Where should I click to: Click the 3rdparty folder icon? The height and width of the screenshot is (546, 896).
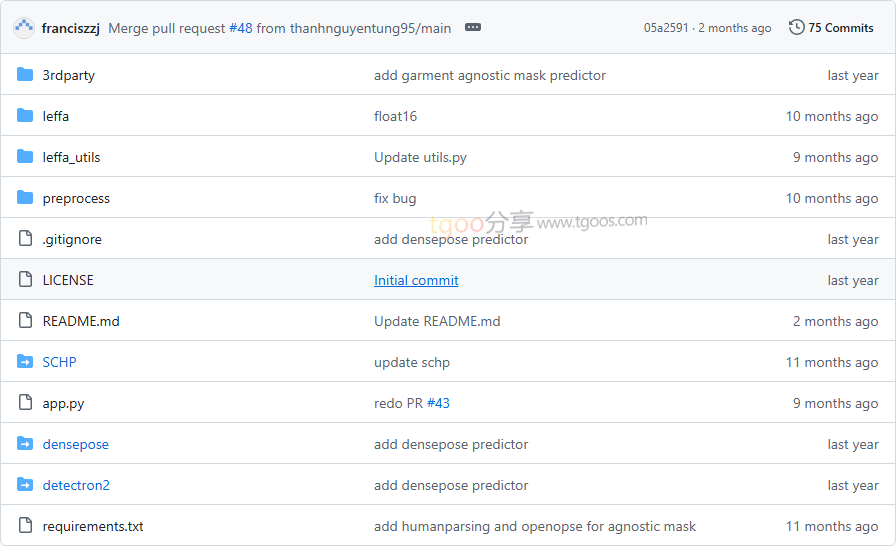pyautogui.click(x=25, y=75)
